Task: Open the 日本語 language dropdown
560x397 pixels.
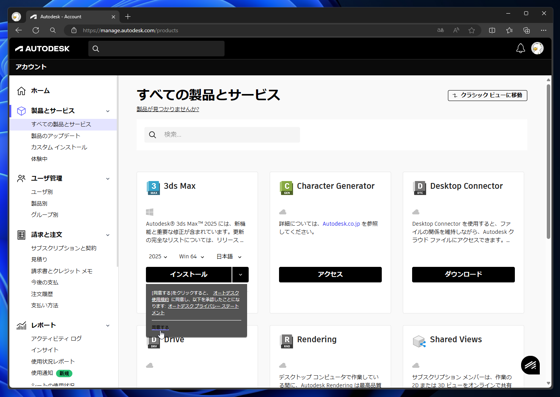Action: (229, 256)
